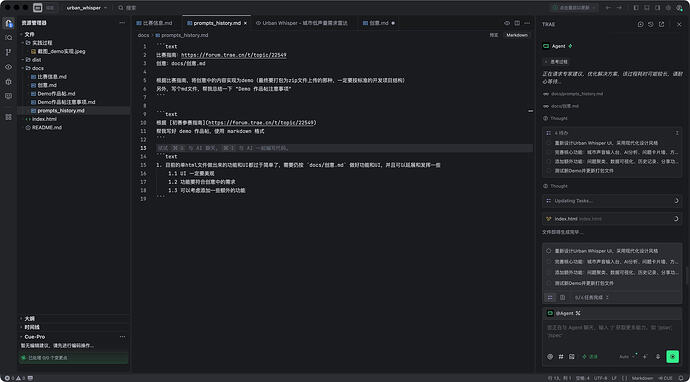Click the image attach icon in chat input
Viewport: 690px width, 382px height.
tap(572, 356)
